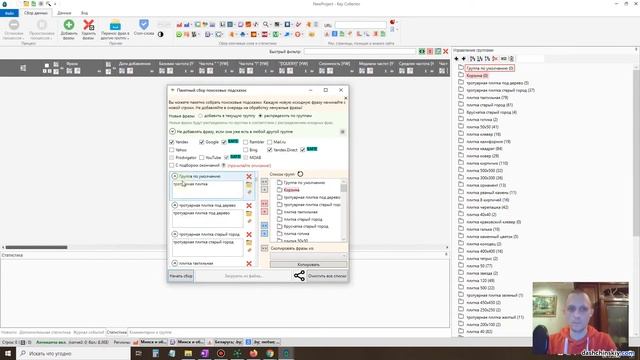Click the pencil icon beside the 'старый город' field
Viewport: 640px width, 360px height.
tap(249, 250)
